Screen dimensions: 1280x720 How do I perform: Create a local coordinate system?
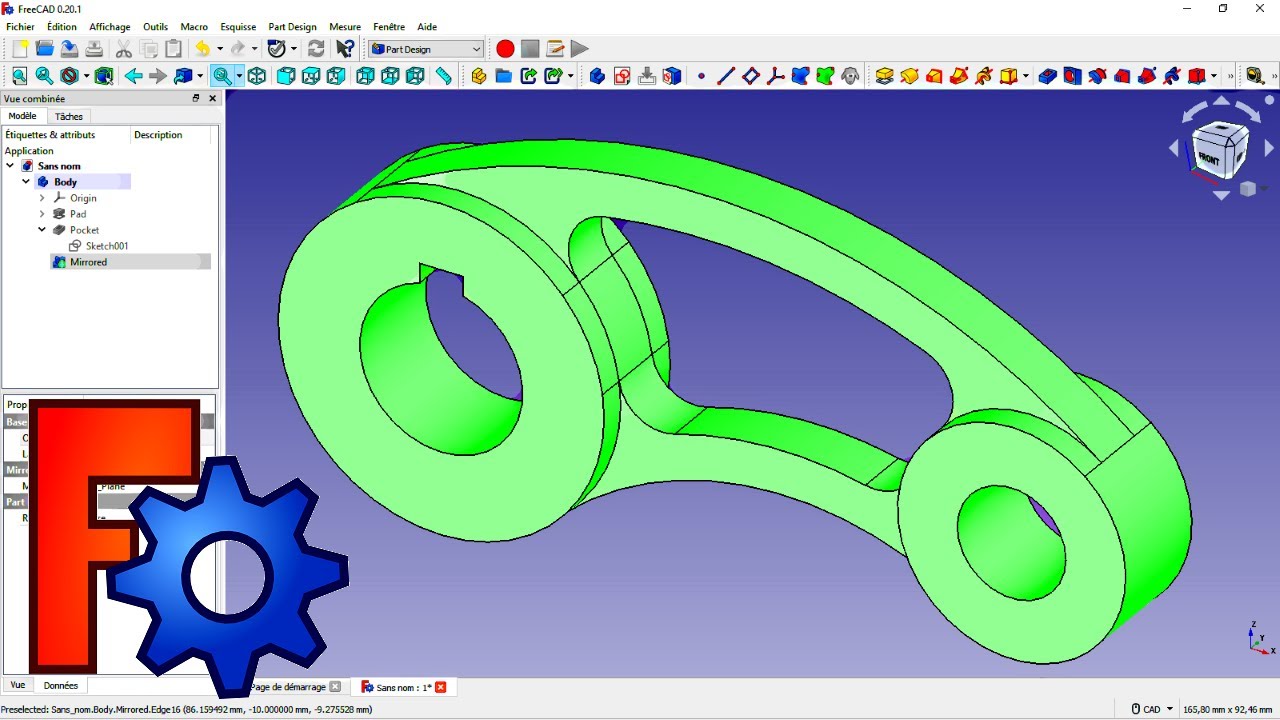tap(775, 76)
